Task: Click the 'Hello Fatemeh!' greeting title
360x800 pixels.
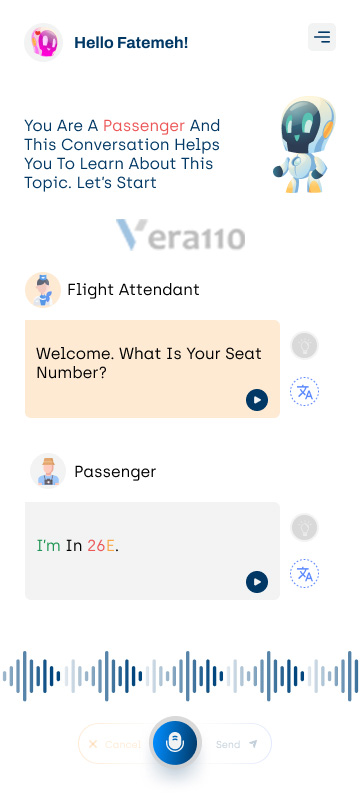Action: pos(131,43)
